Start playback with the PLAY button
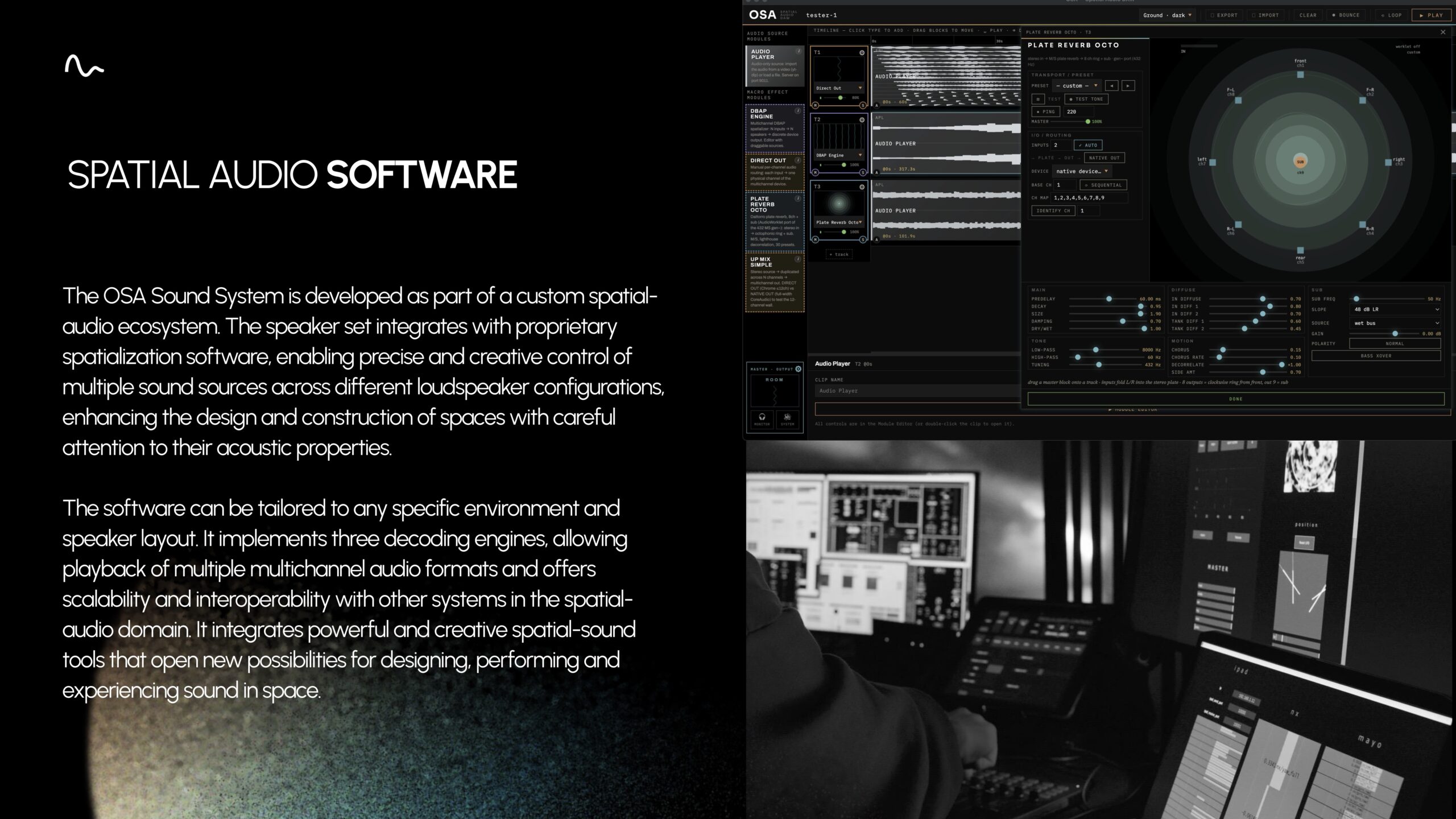 [1431, 15]
